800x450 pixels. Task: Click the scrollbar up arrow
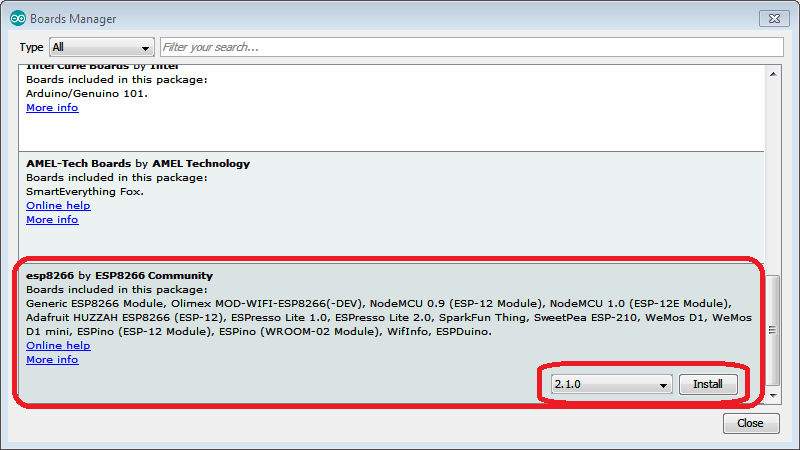coord(773,74)
